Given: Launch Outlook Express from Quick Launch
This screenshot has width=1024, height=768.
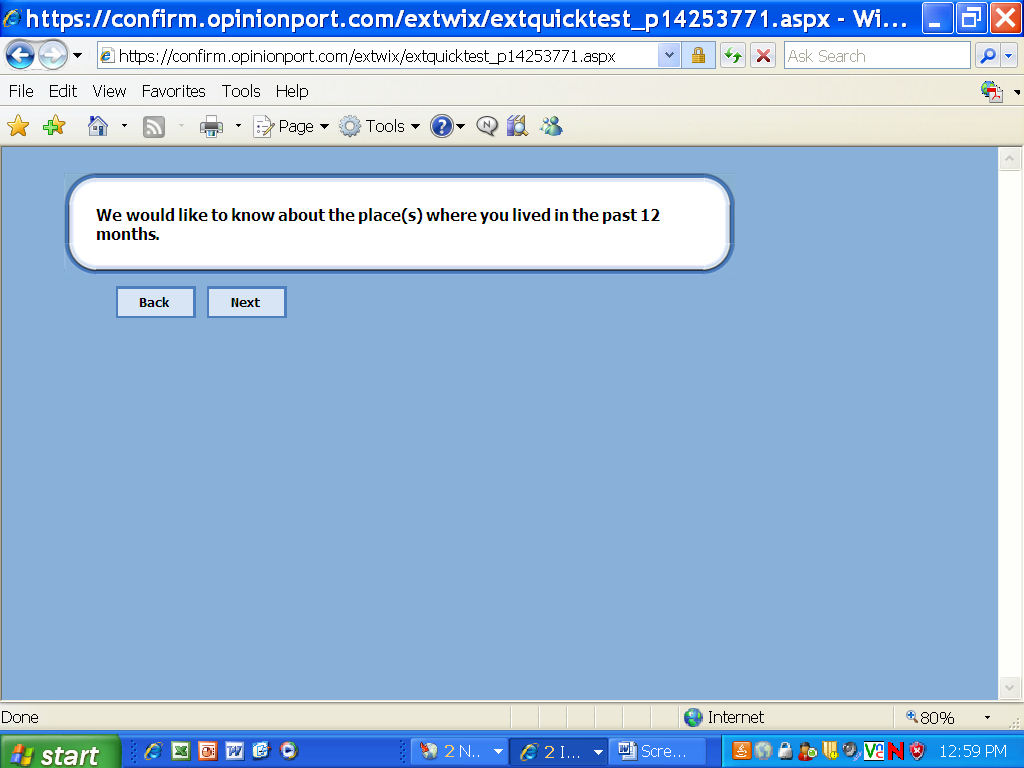Looking at the screenshot, I should coord(261,751).
